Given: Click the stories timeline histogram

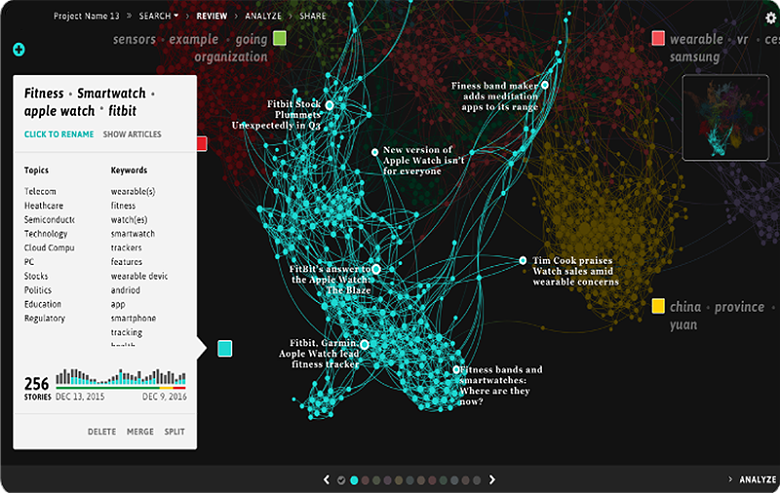Looking at the screenshot, I should [121, 378].
